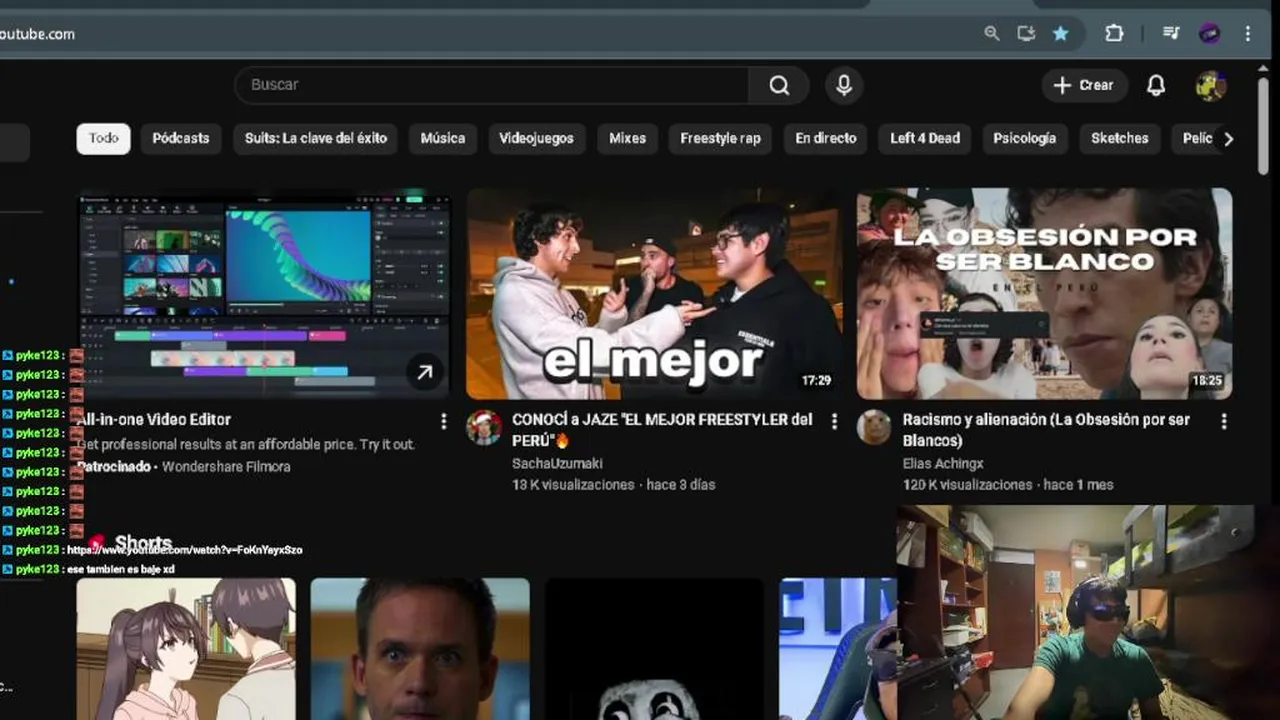Click the Crear button
The image size is (1280, 720).
[1084, 85]
